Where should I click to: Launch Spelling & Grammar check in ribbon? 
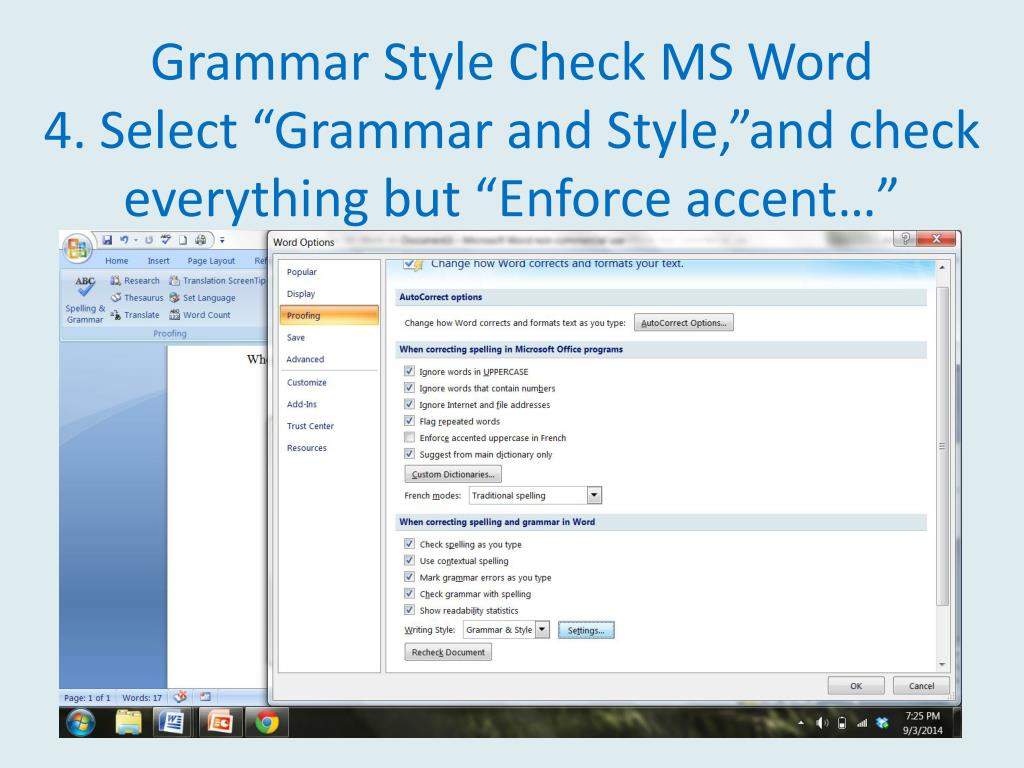pos(85,300)
